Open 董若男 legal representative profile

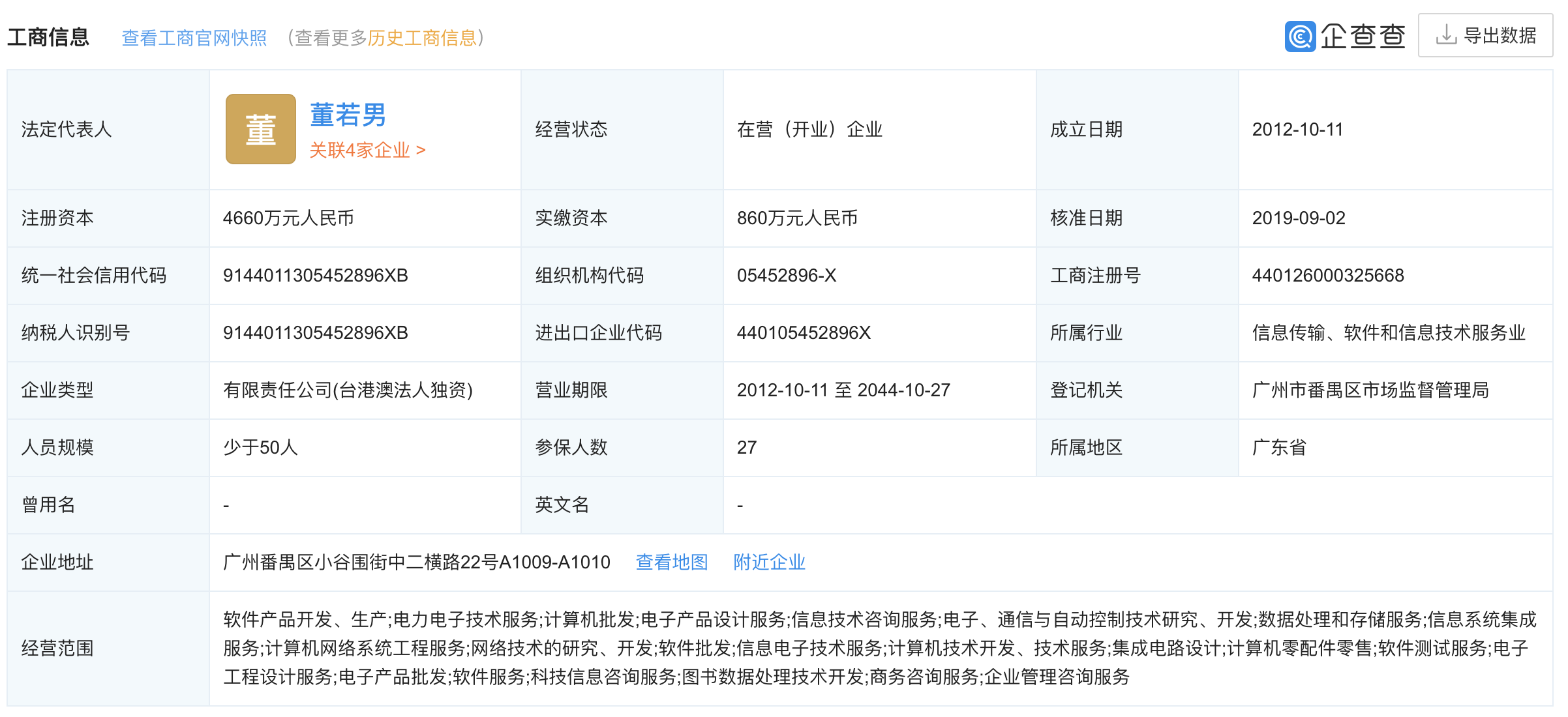coord(348,115)
